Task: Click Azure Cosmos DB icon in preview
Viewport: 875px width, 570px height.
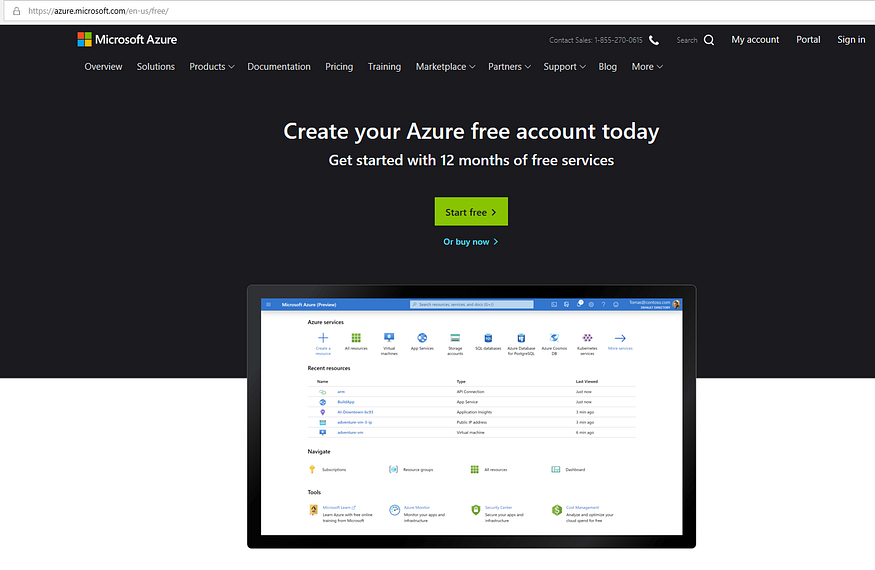Action: (554, 338)
